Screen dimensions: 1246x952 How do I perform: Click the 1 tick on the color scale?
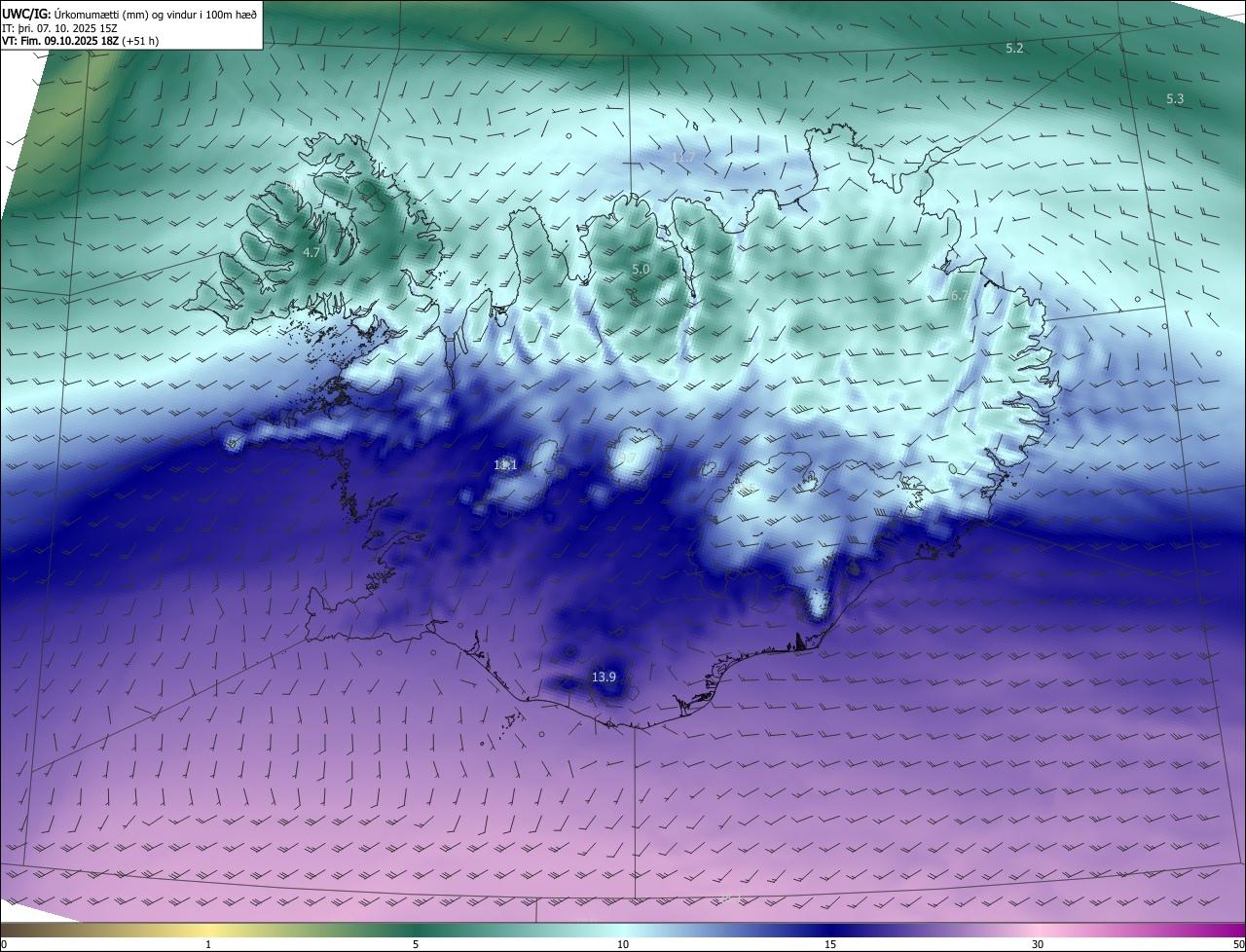(208, 944)
